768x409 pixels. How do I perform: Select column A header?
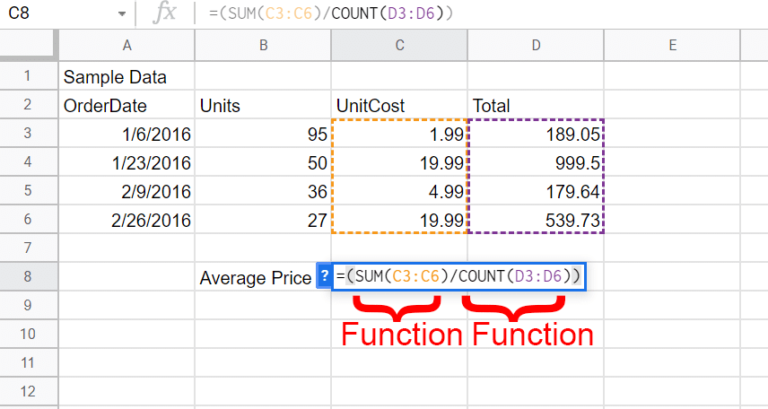click(x=127, y=46)
